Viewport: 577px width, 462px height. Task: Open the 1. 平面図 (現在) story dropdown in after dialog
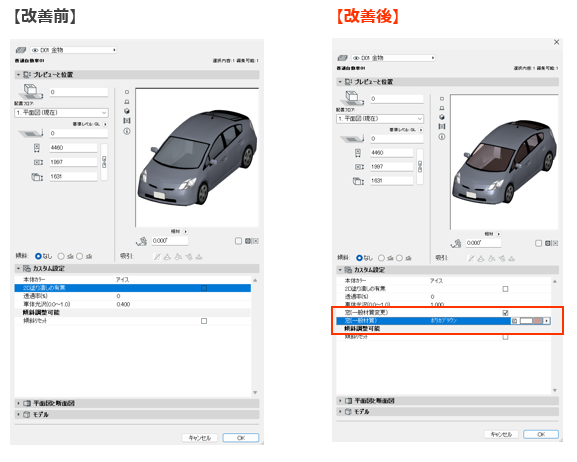380,119
